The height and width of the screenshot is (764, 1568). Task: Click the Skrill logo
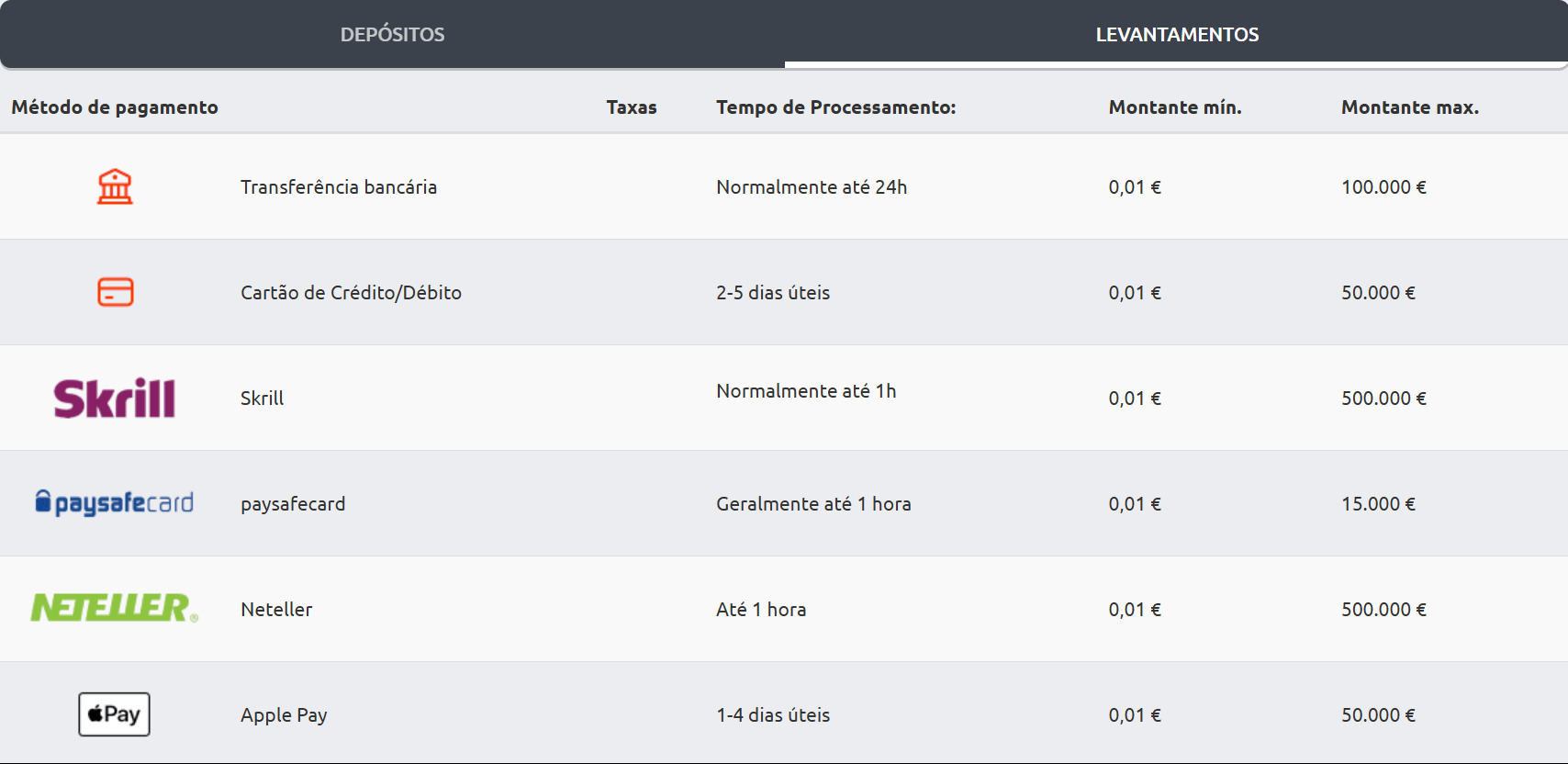[115, 398]
